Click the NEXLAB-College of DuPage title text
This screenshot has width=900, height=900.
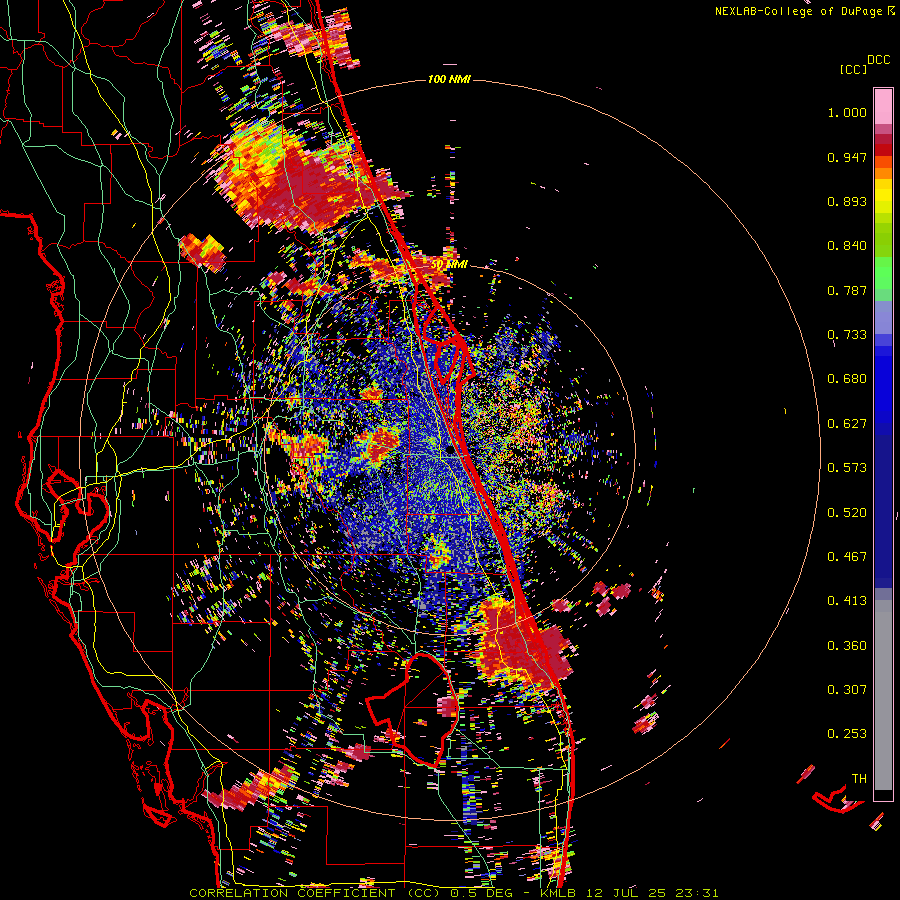coord(799,11)
